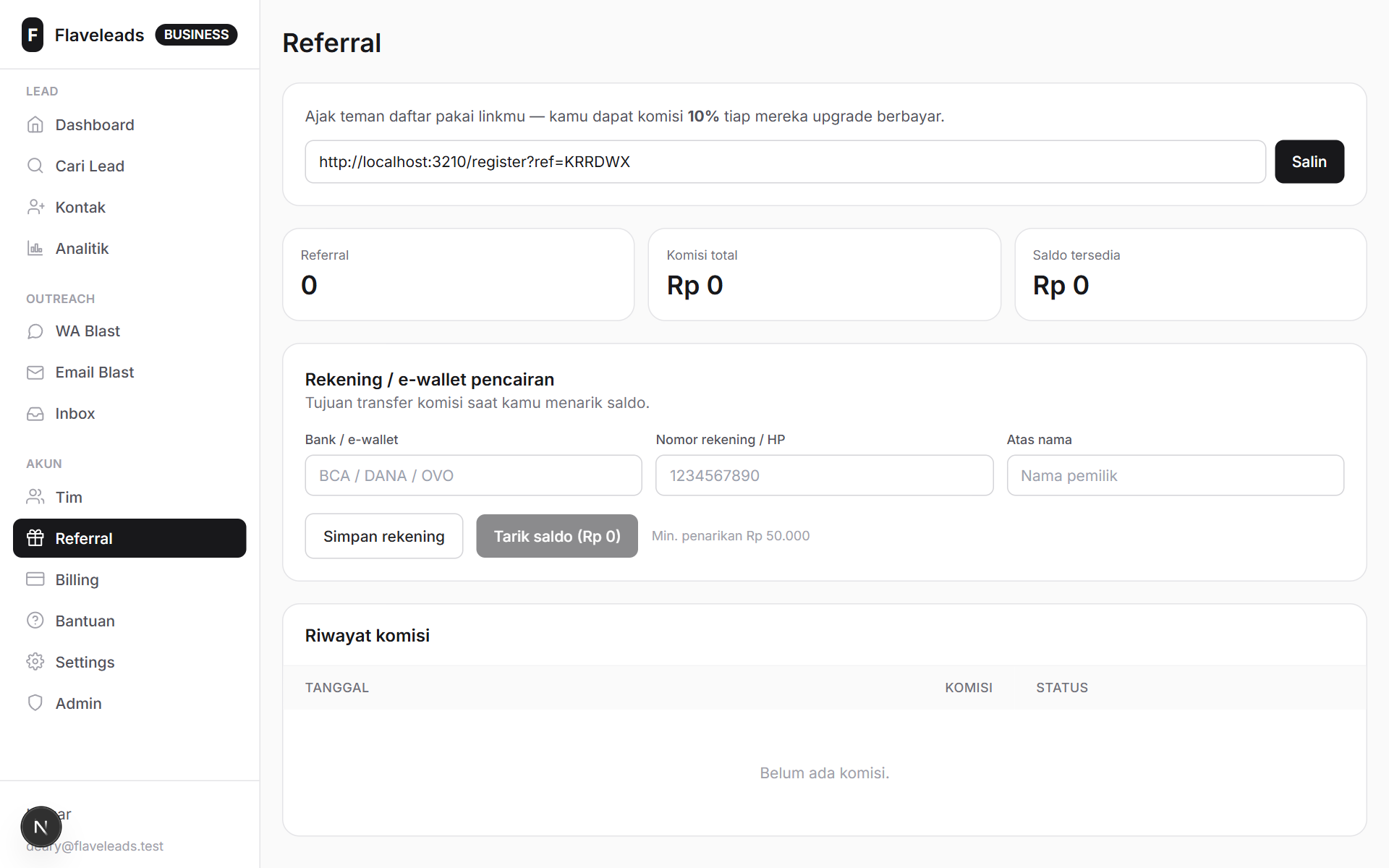Viewport: 1389px width, 868px height.
Task: Click the Riwayat komisi heading
Action: [x=367, y=636]
